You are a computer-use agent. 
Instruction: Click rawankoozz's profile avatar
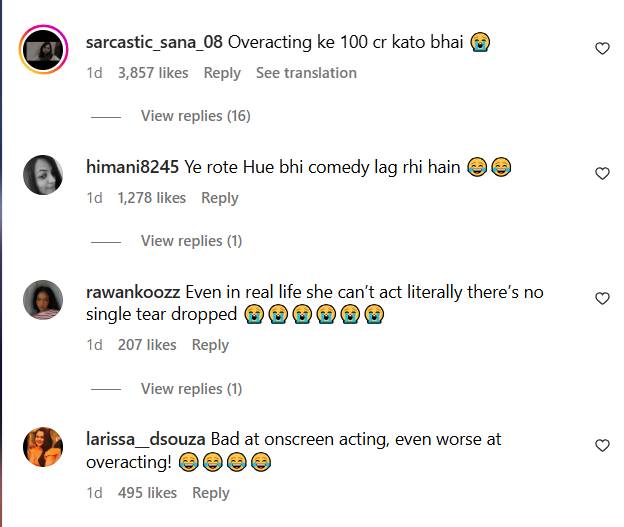(x=44, y=300)
